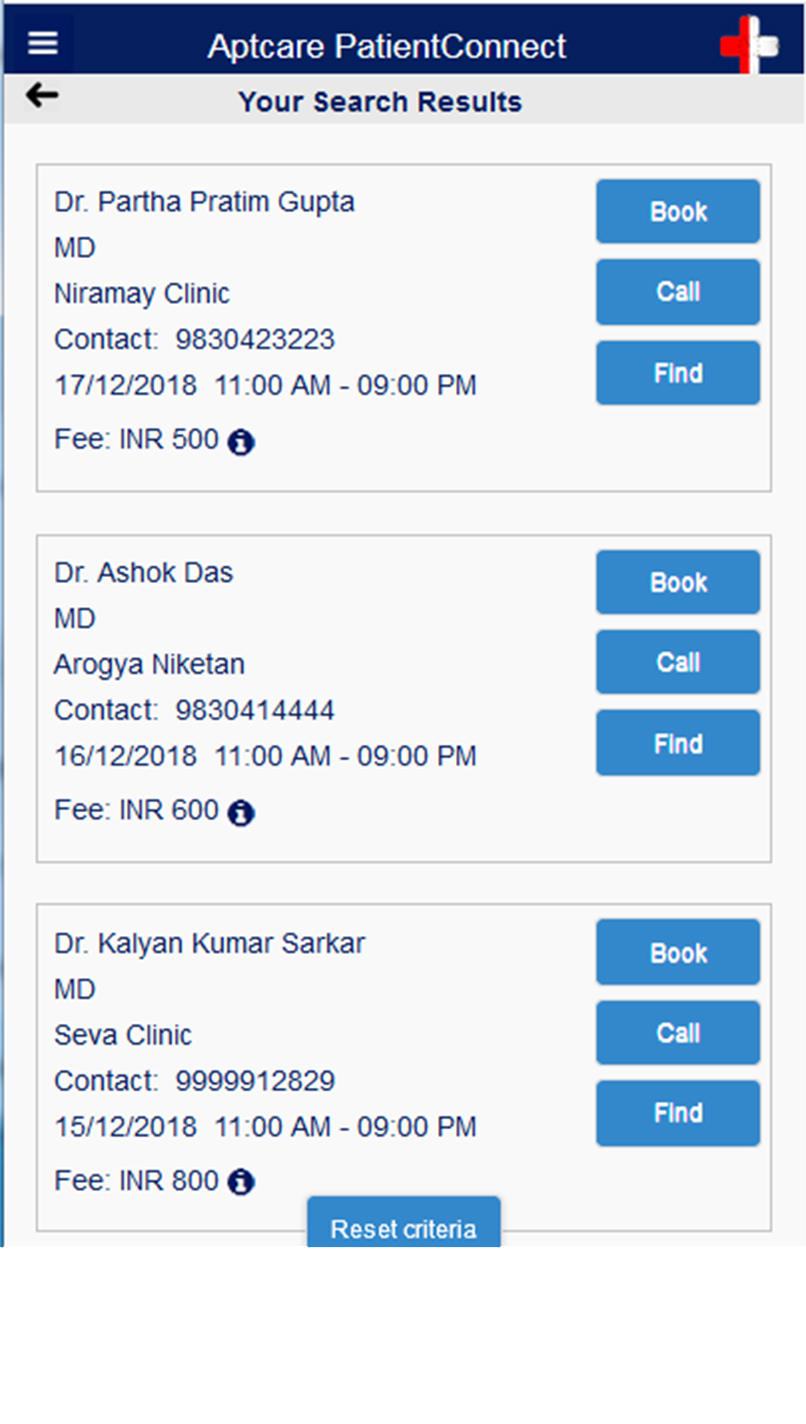Show fee info for INR 800
Image resolution: width=806 pixels, height=1424 pixels.
point(241,1183)
